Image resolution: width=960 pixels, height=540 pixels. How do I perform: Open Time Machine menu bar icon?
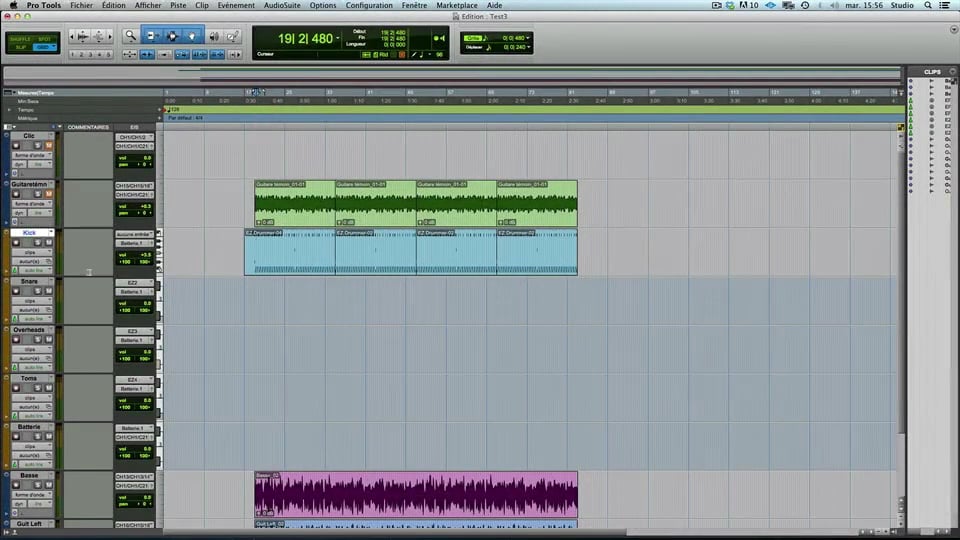(x=805, y=5)
